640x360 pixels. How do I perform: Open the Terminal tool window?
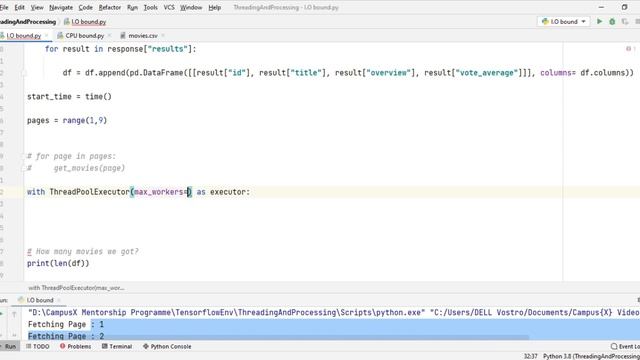click(117, 346)
